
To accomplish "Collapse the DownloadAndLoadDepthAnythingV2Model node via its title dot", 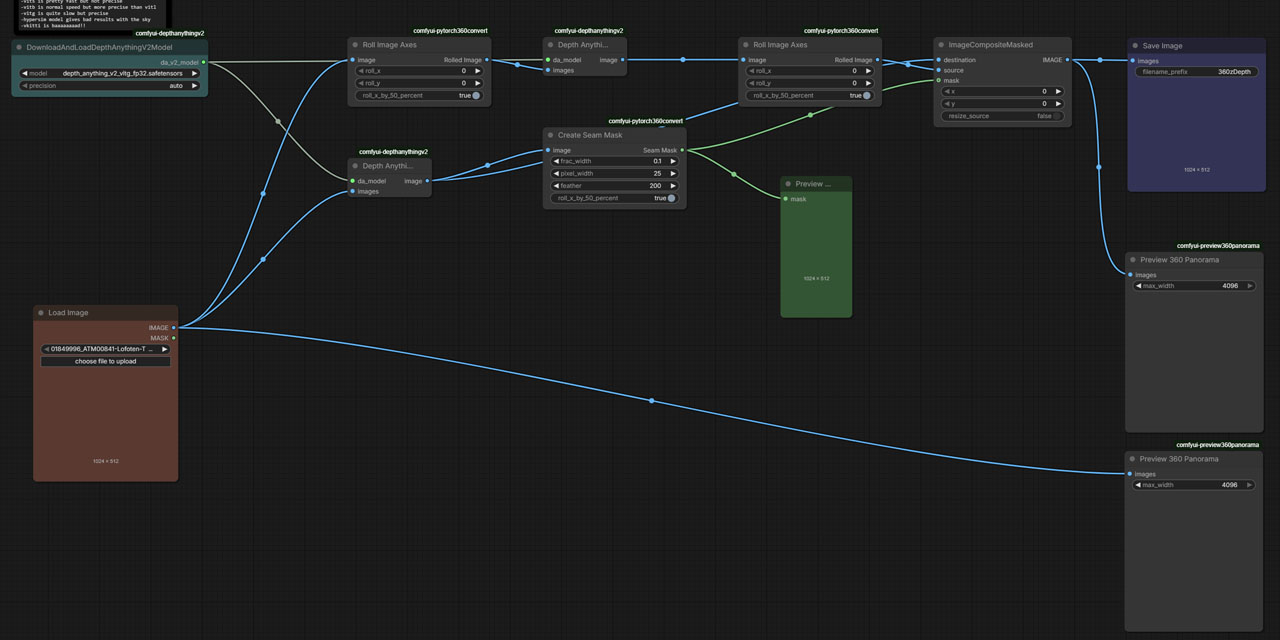I will coord(19,47).
